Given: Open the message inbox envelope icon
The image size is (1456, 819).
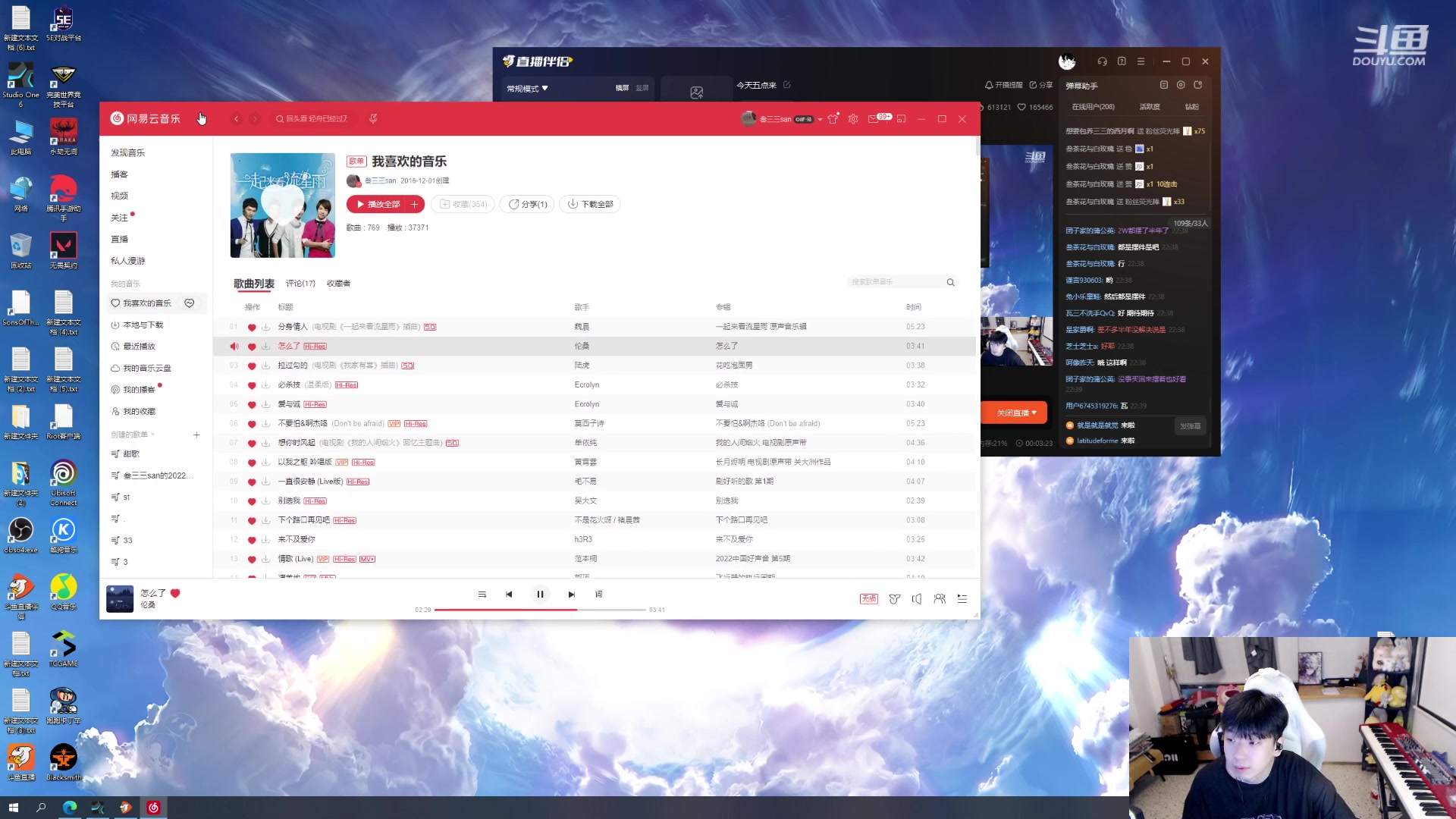Looking at the screenshot, I should click(x=874, y=119).
